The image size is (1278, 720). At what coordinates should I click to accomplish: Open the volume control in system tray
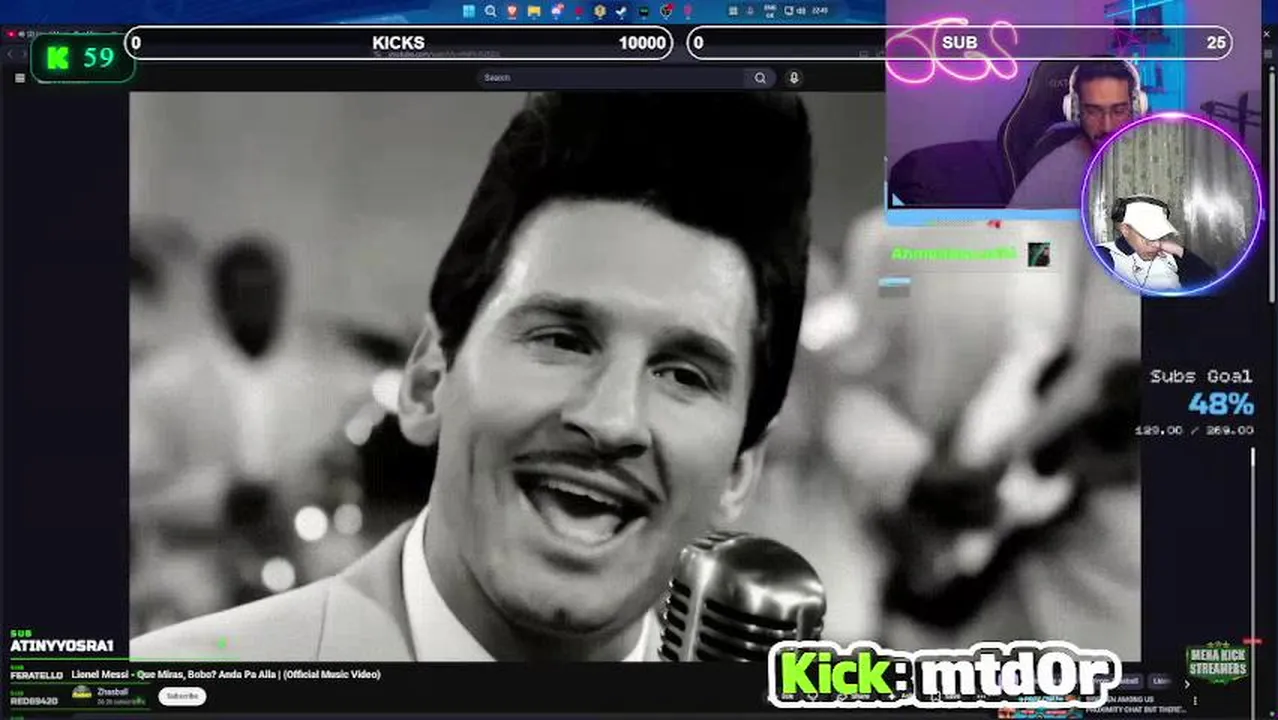point(801,11)
